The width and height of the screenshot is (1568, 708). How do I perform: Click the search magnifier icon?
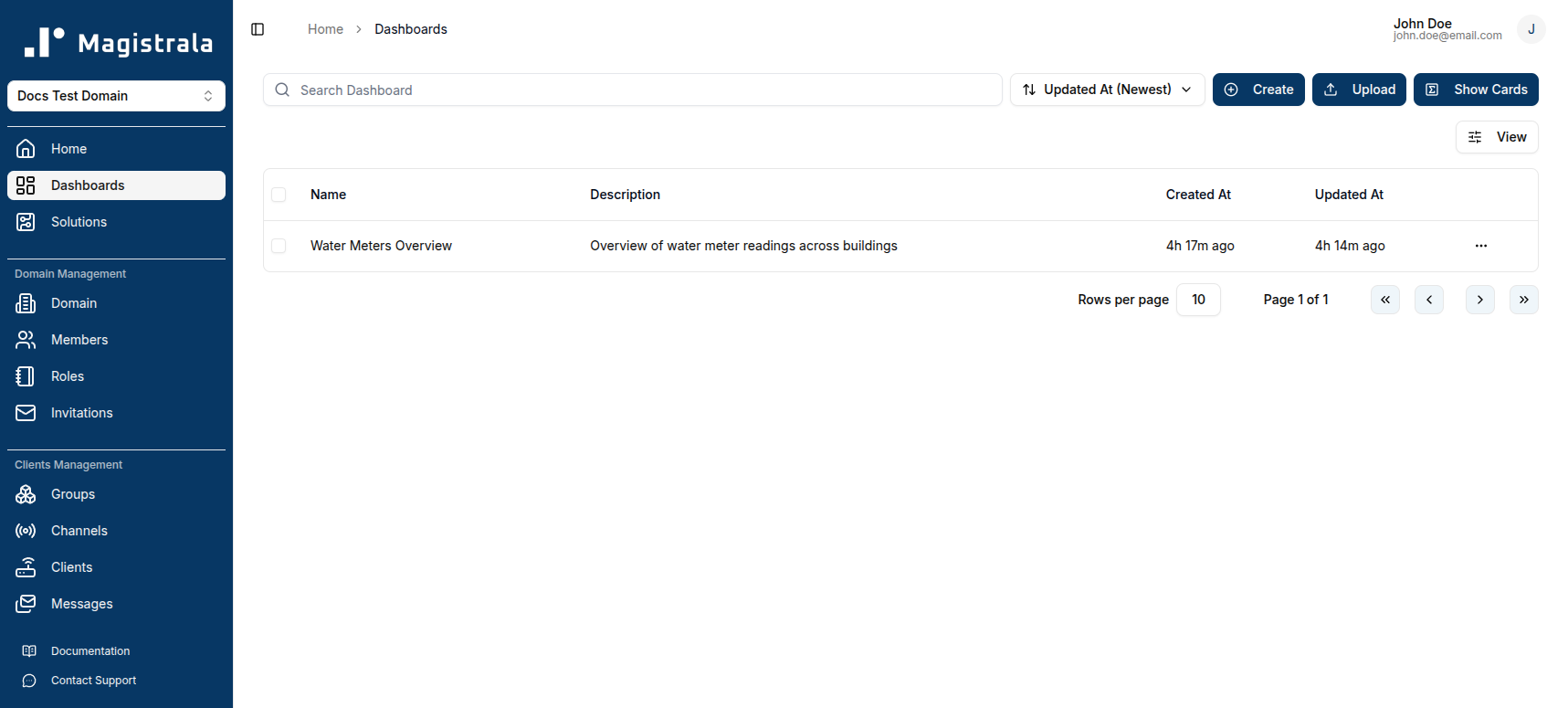coord(282,90)
